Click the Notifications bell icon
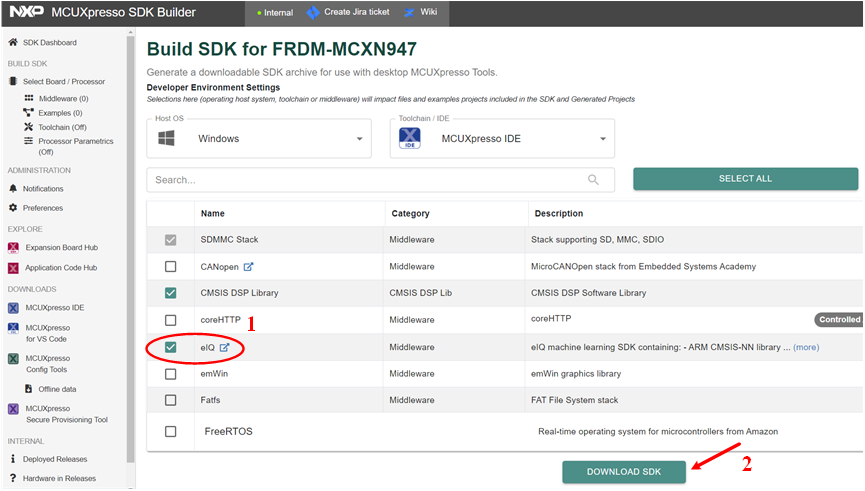 pyautogui.click(x=13, y=188)
